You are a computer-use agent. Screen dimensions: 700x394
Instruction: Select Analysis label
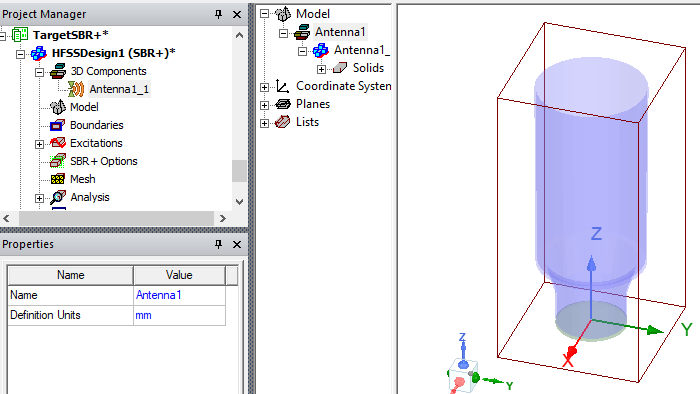(90, 197)
